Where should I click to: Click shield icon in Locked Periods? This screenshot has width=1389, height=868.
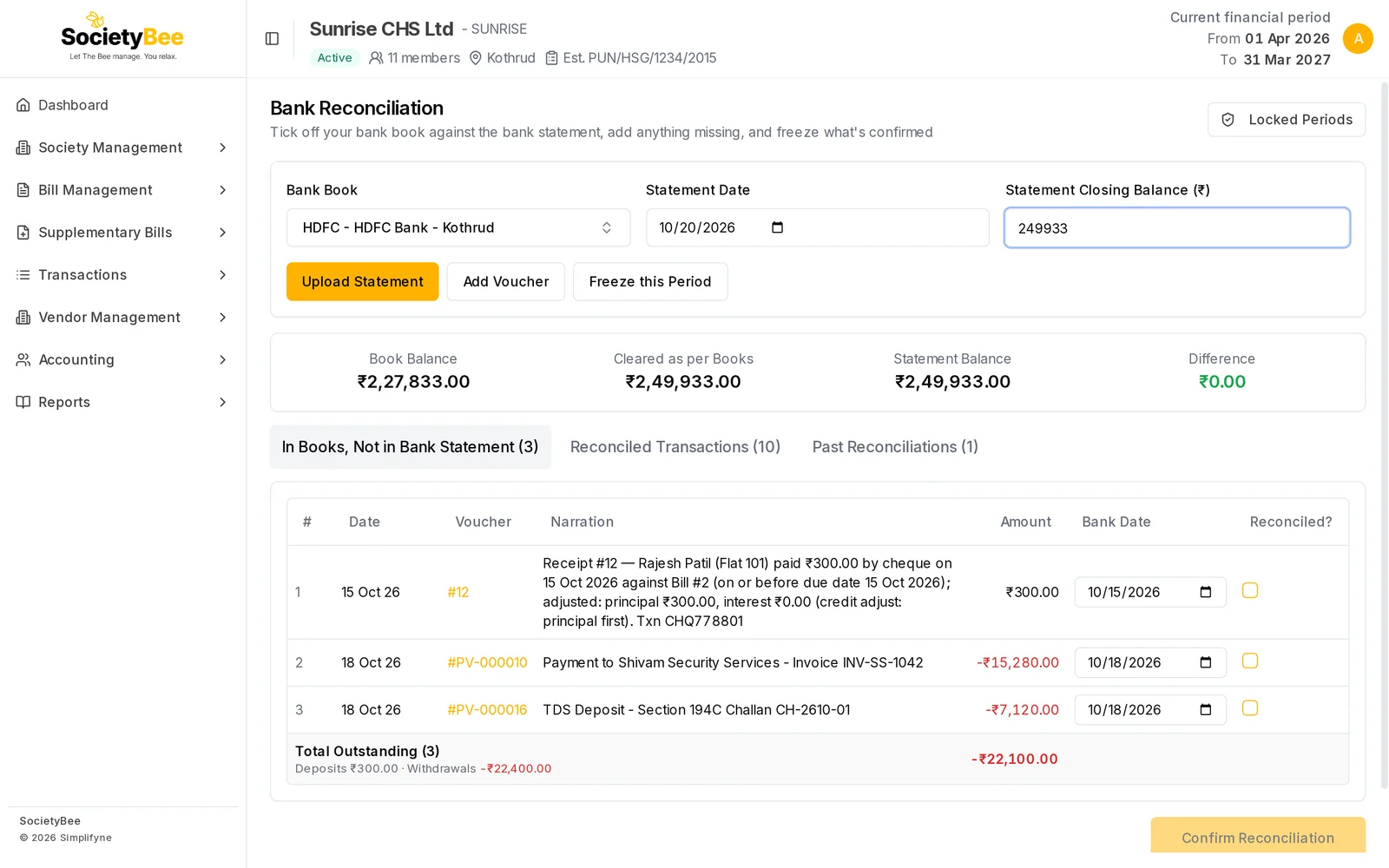pos(1228,120)
